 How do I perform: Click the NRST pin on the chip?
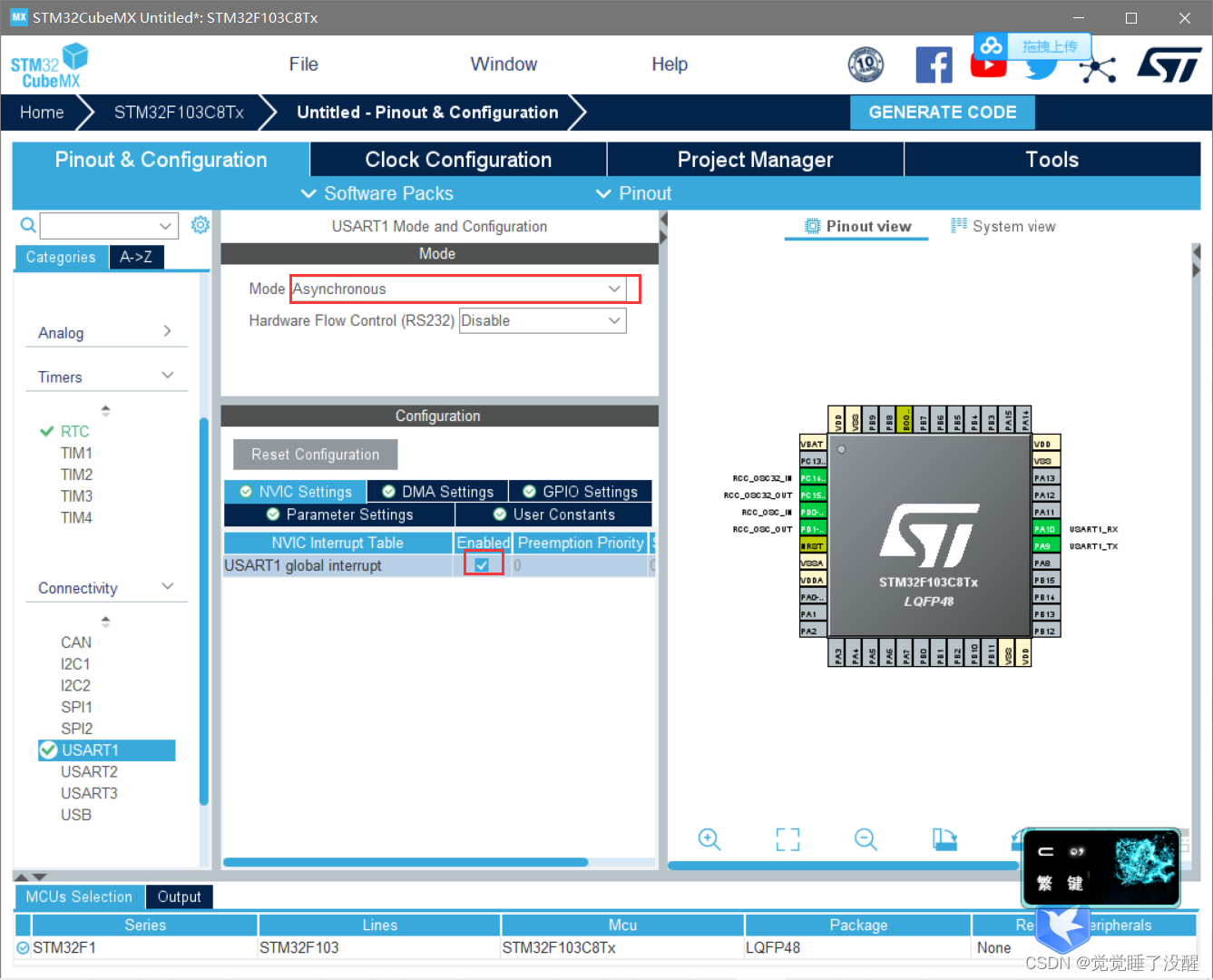(812, 546)
